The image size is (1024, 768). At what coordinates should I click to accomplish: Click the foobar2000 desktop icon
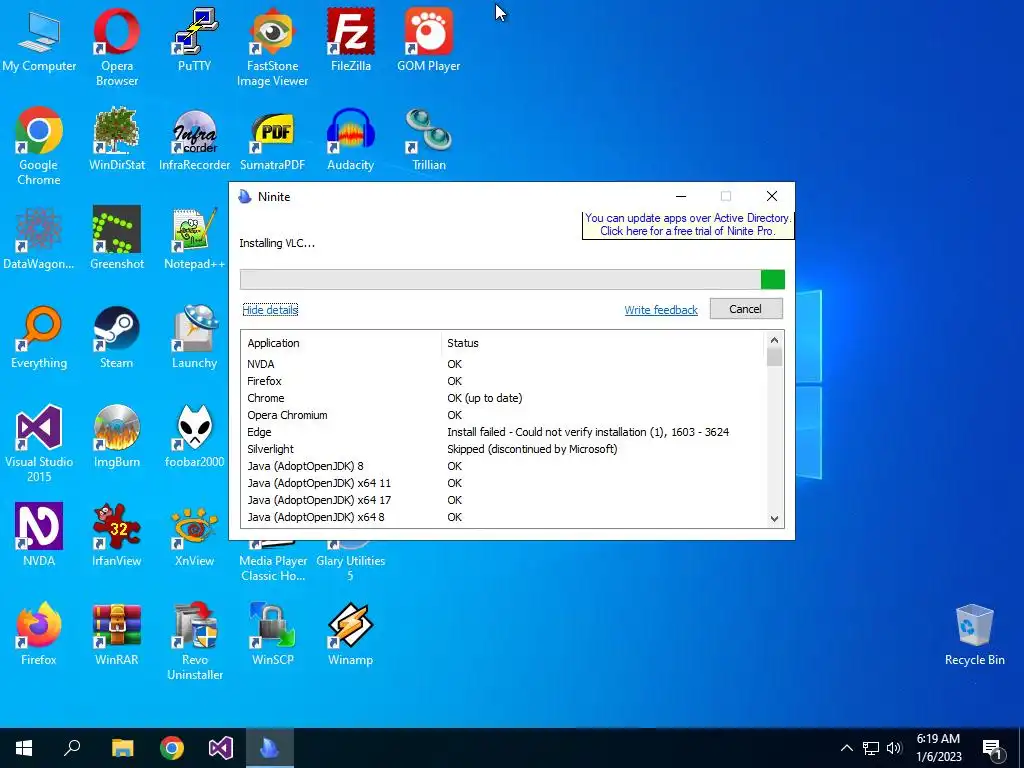pyautogui.click(x=194, y=436)
